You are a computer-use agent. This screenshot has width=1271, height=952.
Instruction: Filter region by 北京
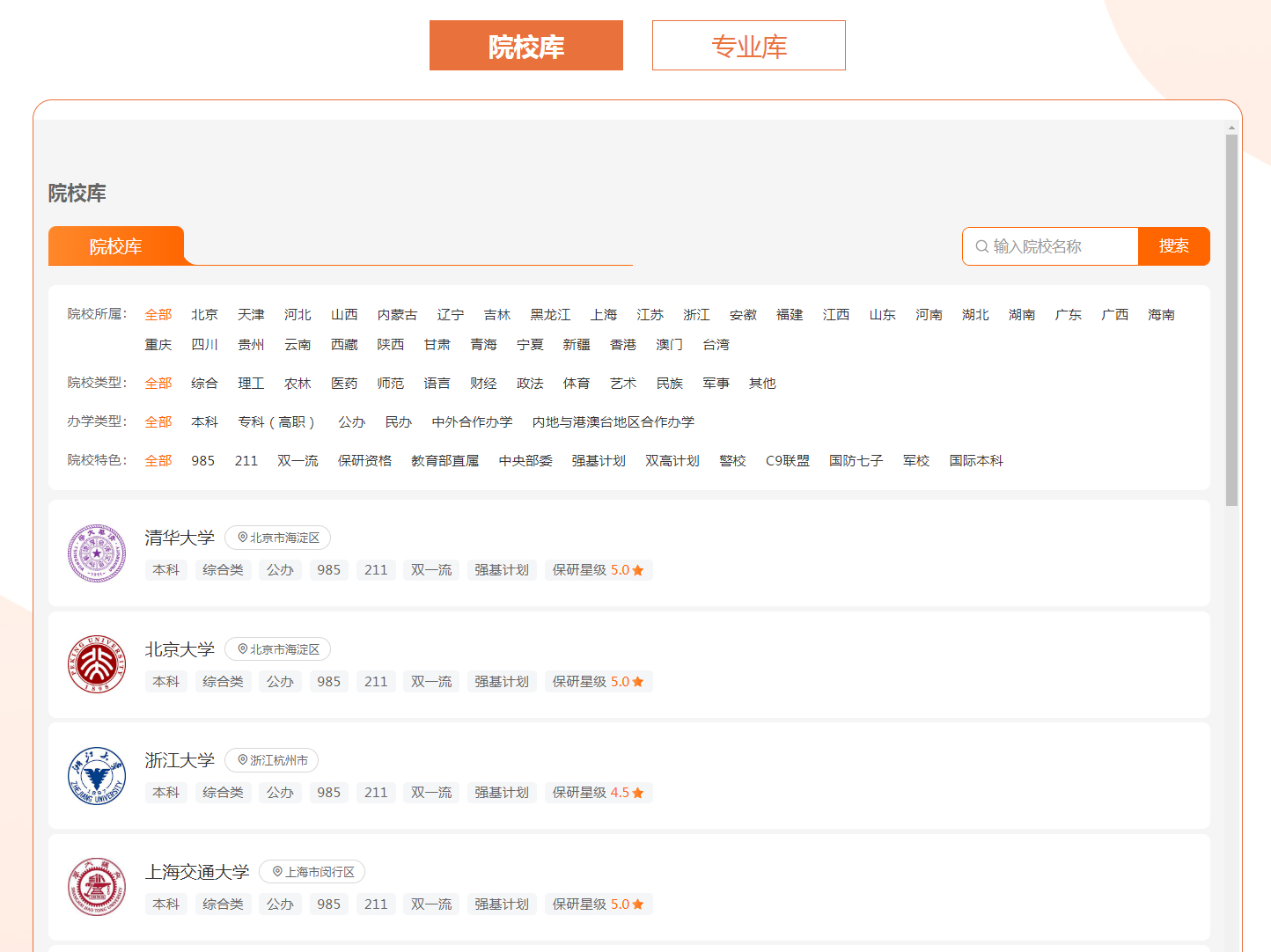click(205, 315)
